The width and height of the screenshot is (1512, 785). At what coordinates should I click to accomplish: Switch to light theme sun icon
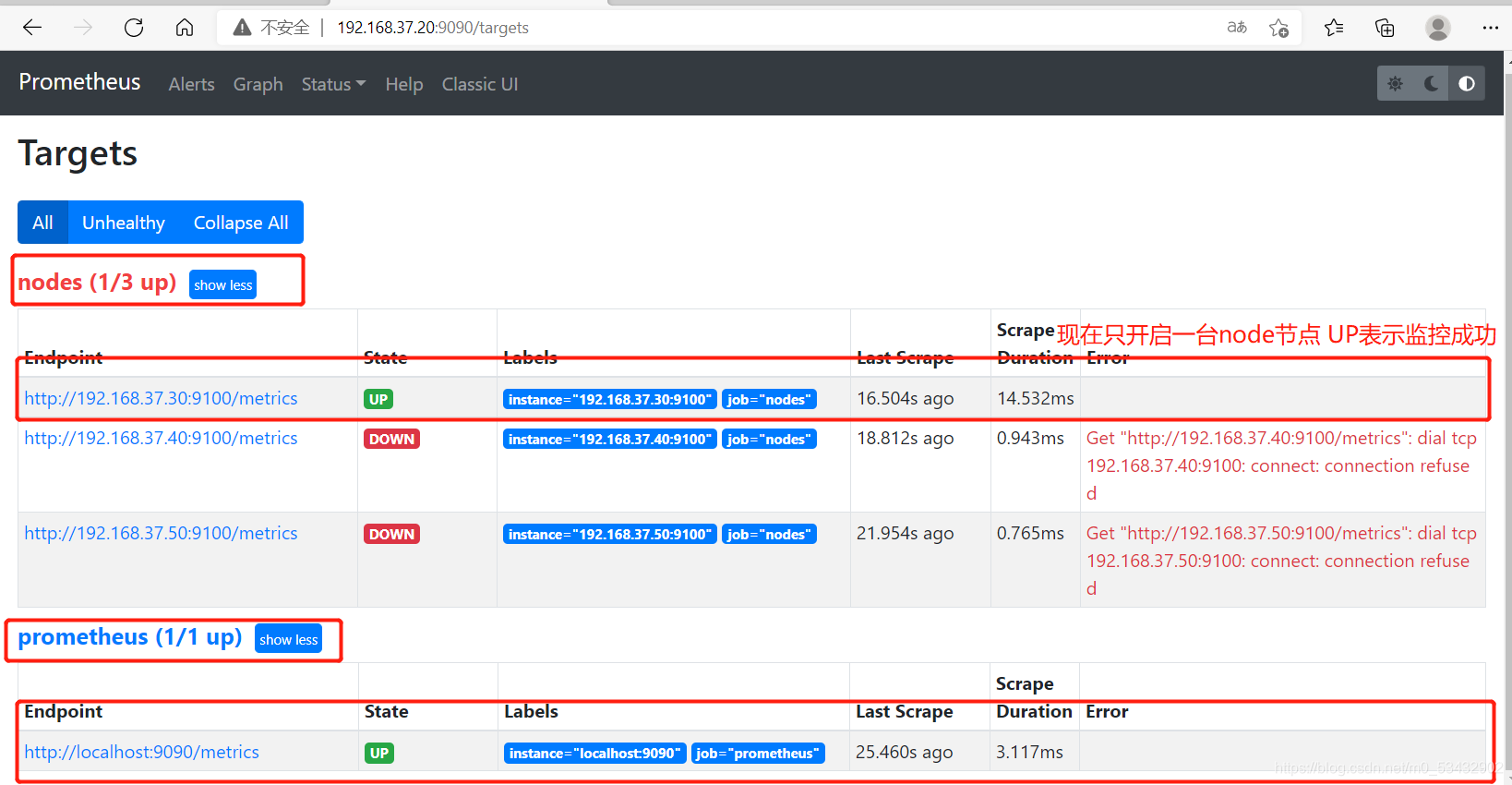(1395, 83)
